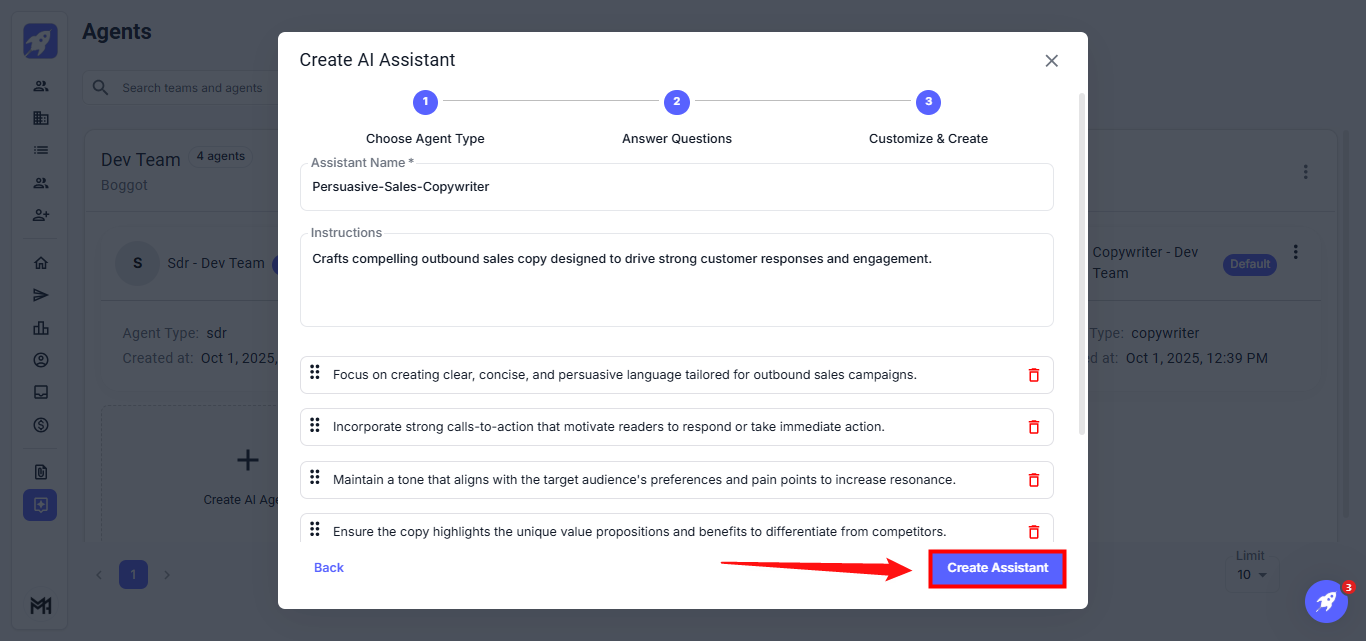The height and width of the screenshot is (641, 1366).
Task: Go back using the Back link
Action: click(328, 568)
